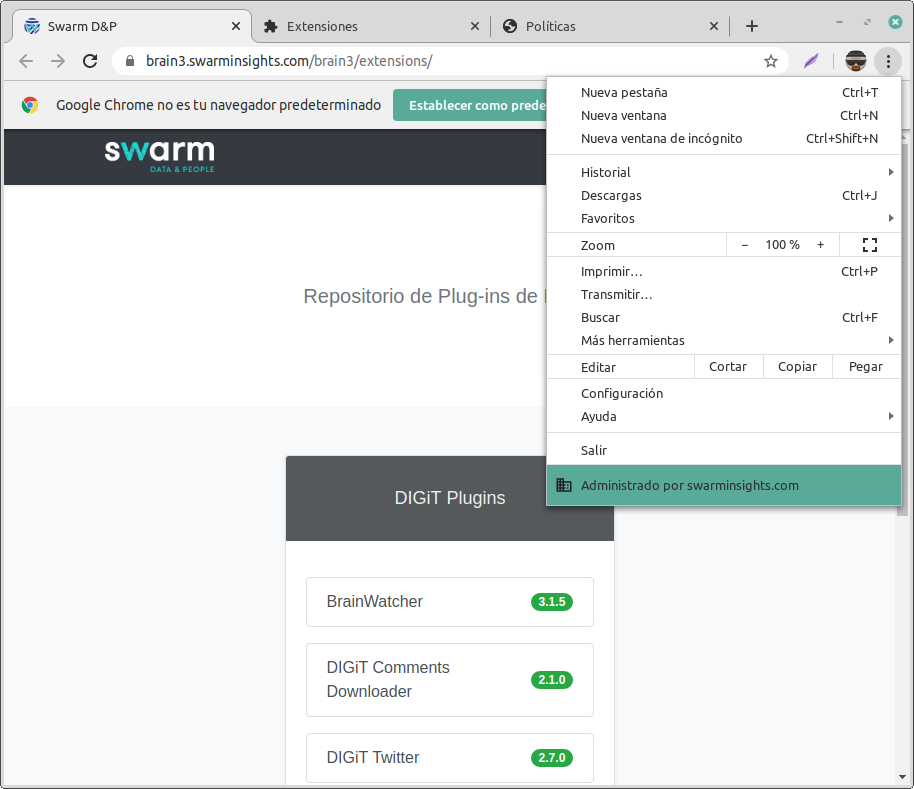This screenshot has width=914, height=789.
Task: Open a new tab with plus button
Action: coord(751,26)
